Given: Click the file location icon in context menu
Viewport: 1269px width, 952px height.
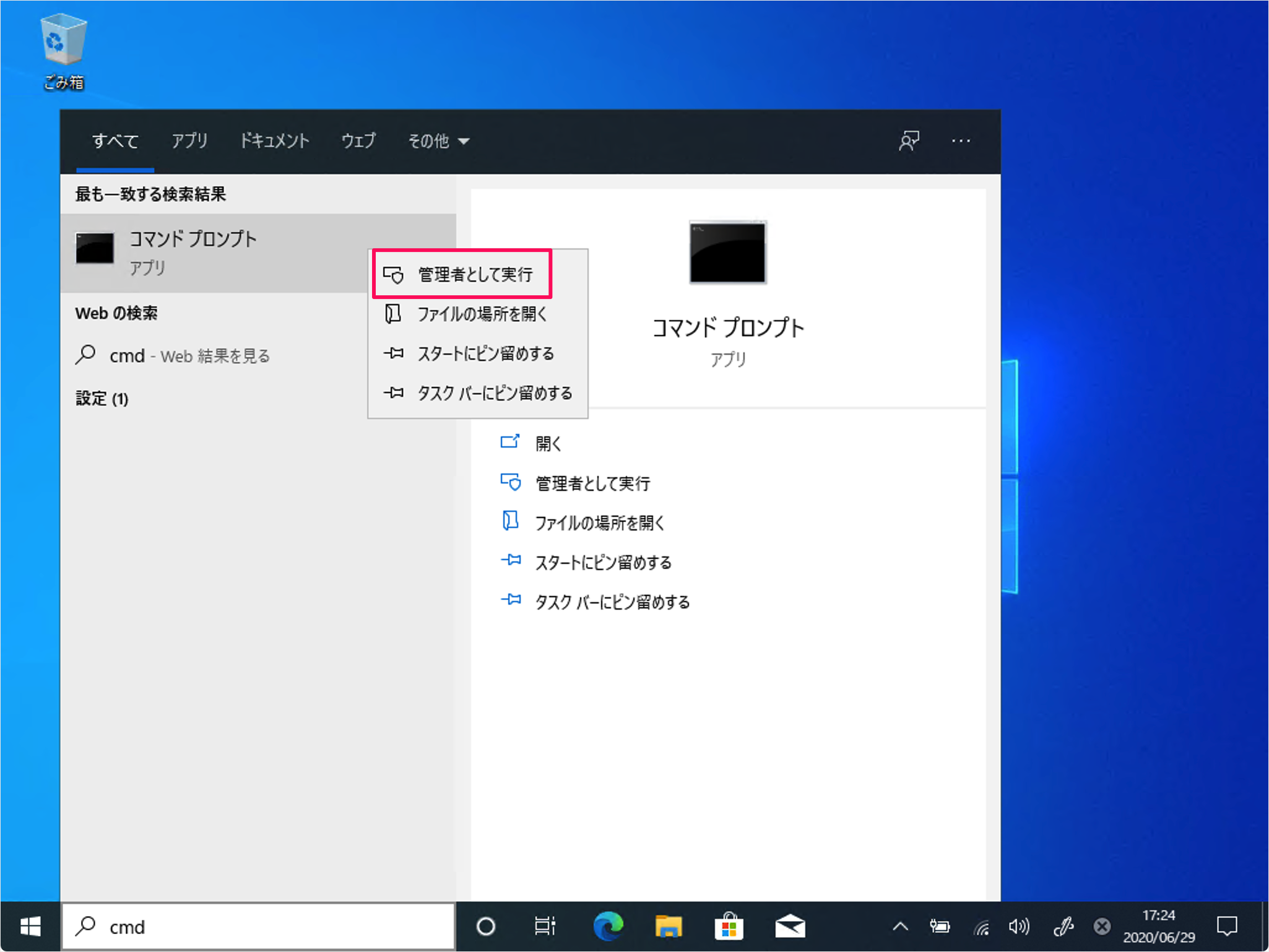Looking at the screenshot, I should (392, 313).
